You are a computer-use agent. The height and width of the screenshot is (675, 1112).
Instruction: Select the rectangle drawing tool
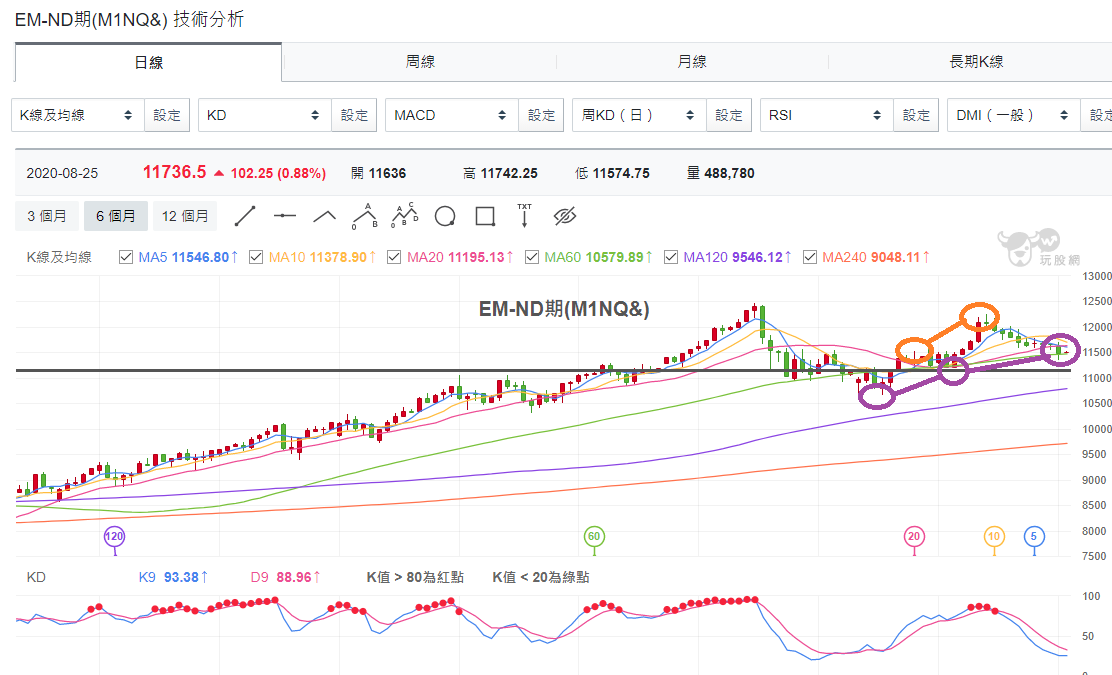coord(485,216)
